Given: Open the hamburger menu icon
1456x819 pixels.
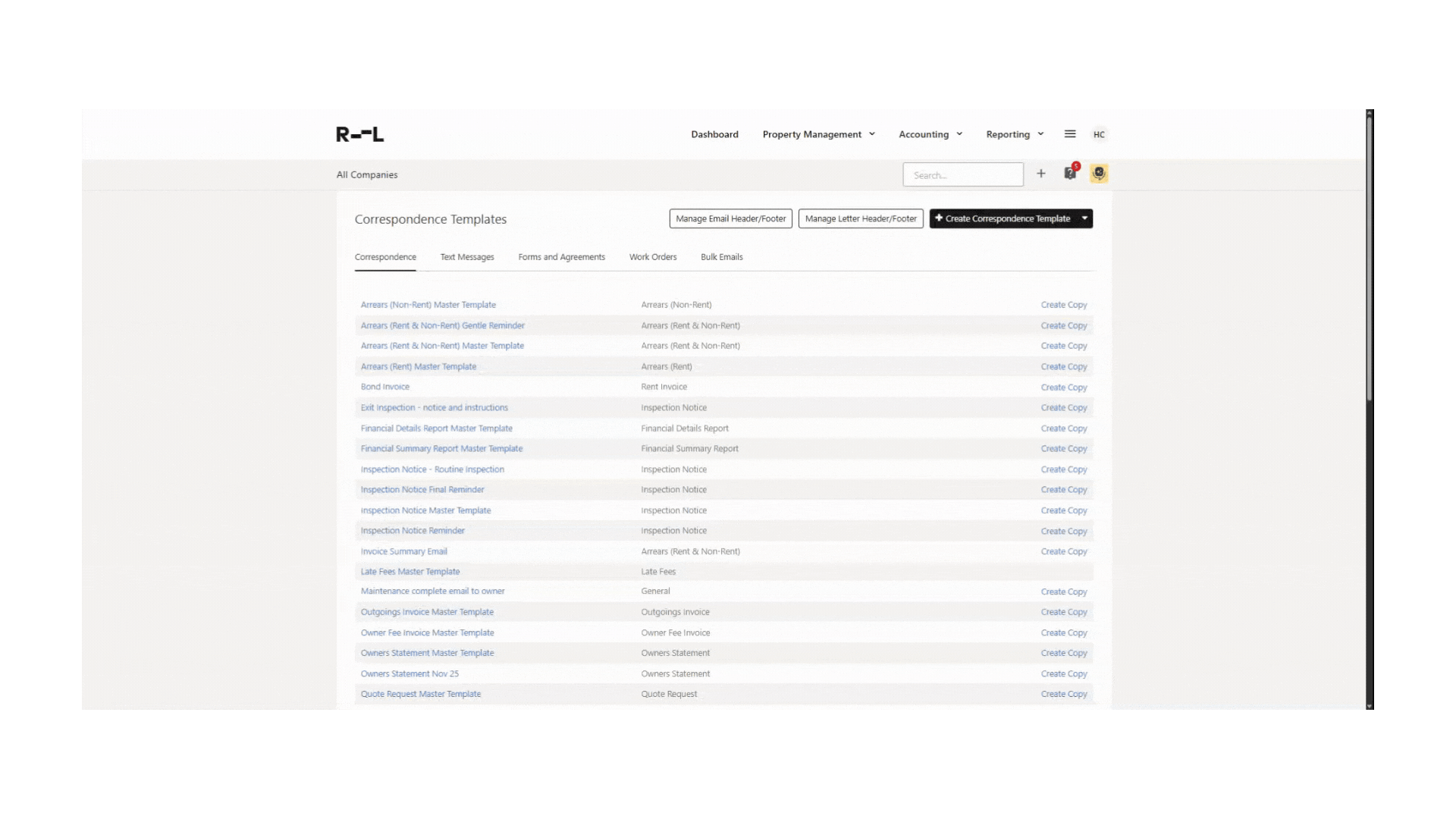Looking at the screenshot, I should (x=1070, y=134).
